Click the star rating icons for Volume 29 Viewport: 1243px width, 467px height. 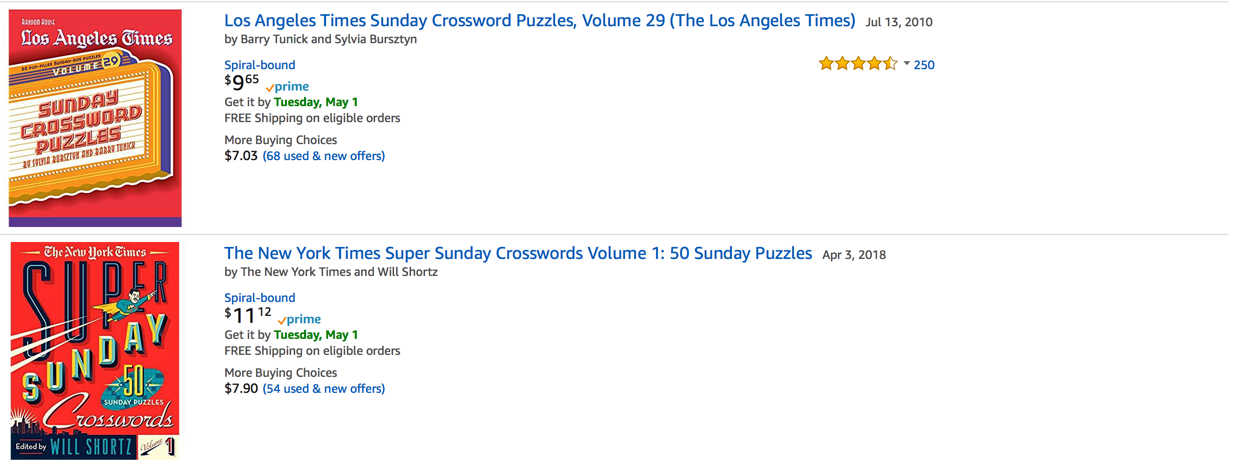[857, 64]
